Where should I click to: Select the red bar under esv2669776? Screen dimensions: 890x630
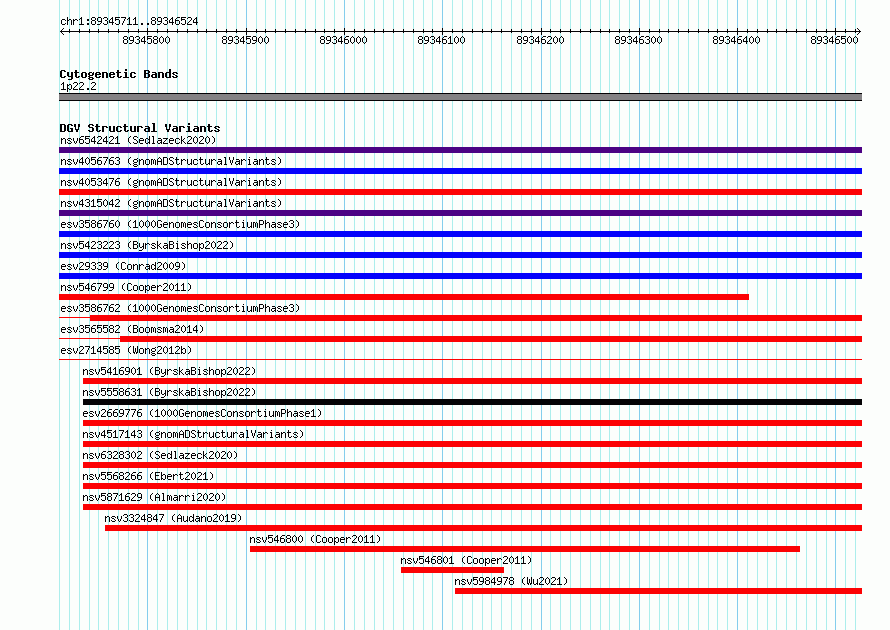point(472,423)
